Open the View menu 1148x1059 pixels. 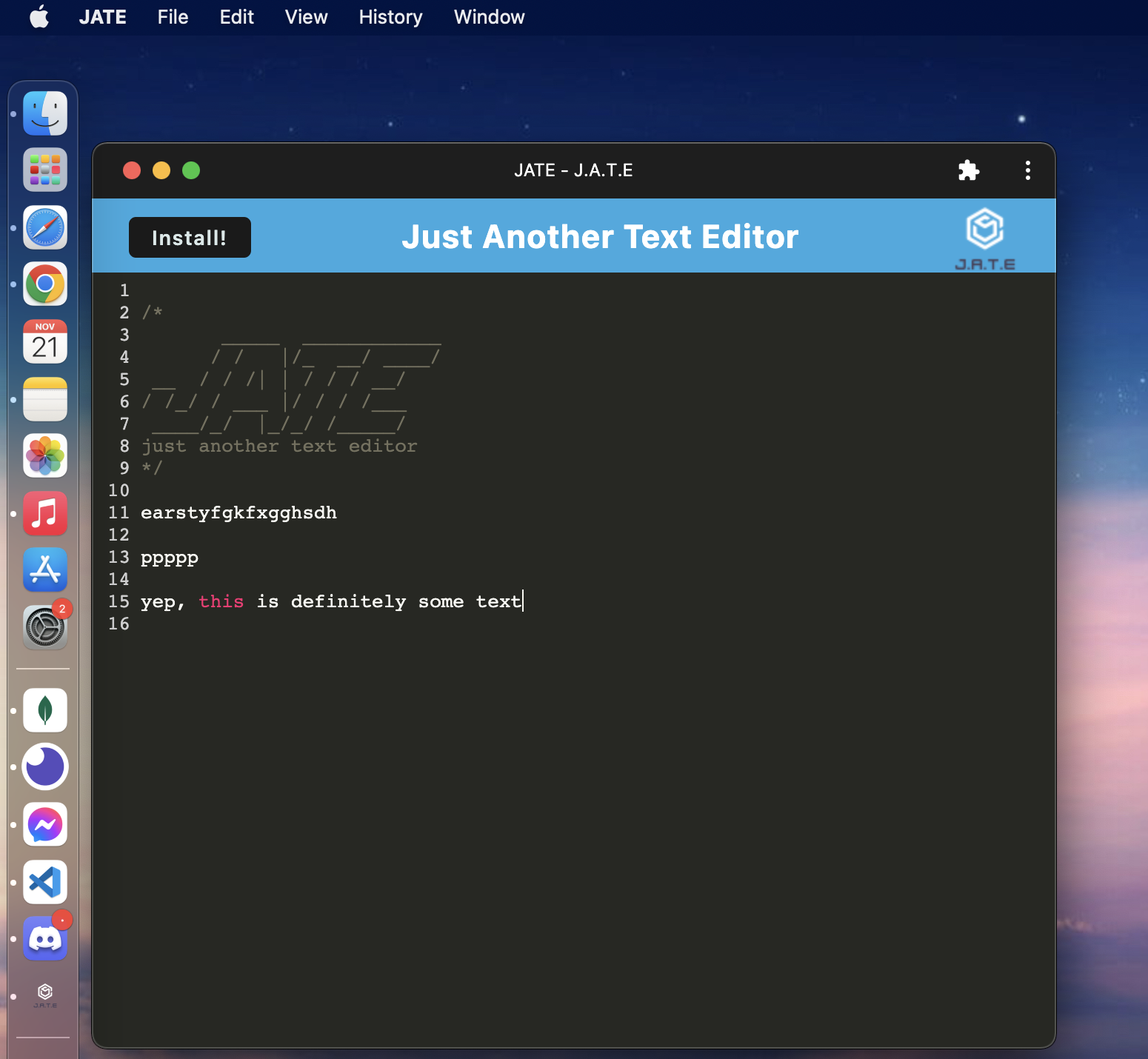(305, 17)
